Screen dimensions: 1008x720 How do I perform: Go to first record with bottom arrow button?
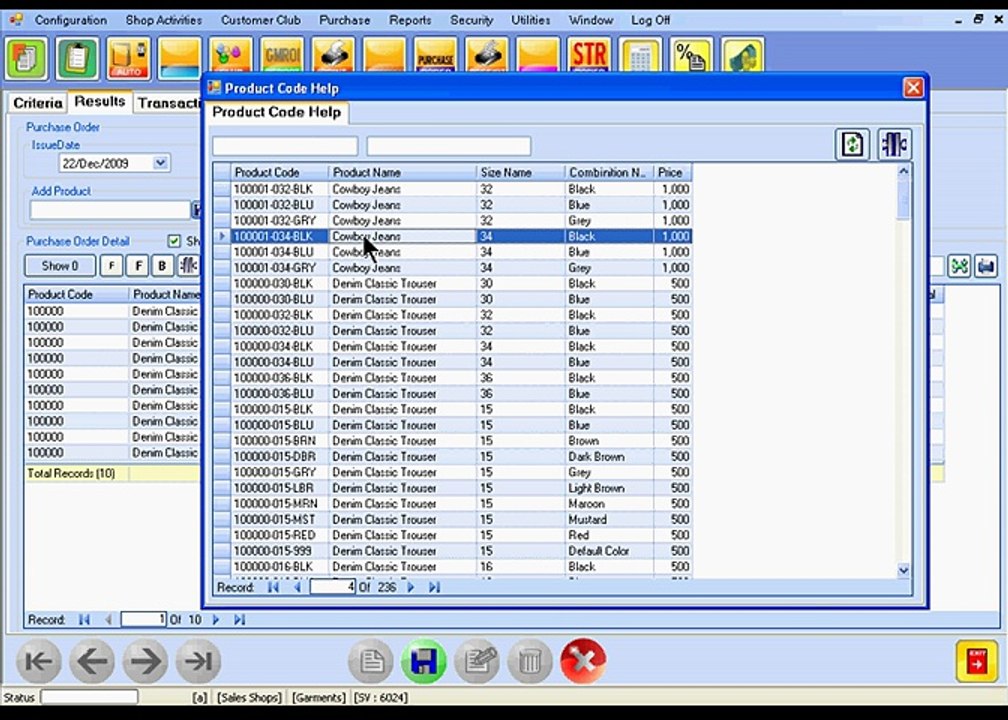point(39,661)
